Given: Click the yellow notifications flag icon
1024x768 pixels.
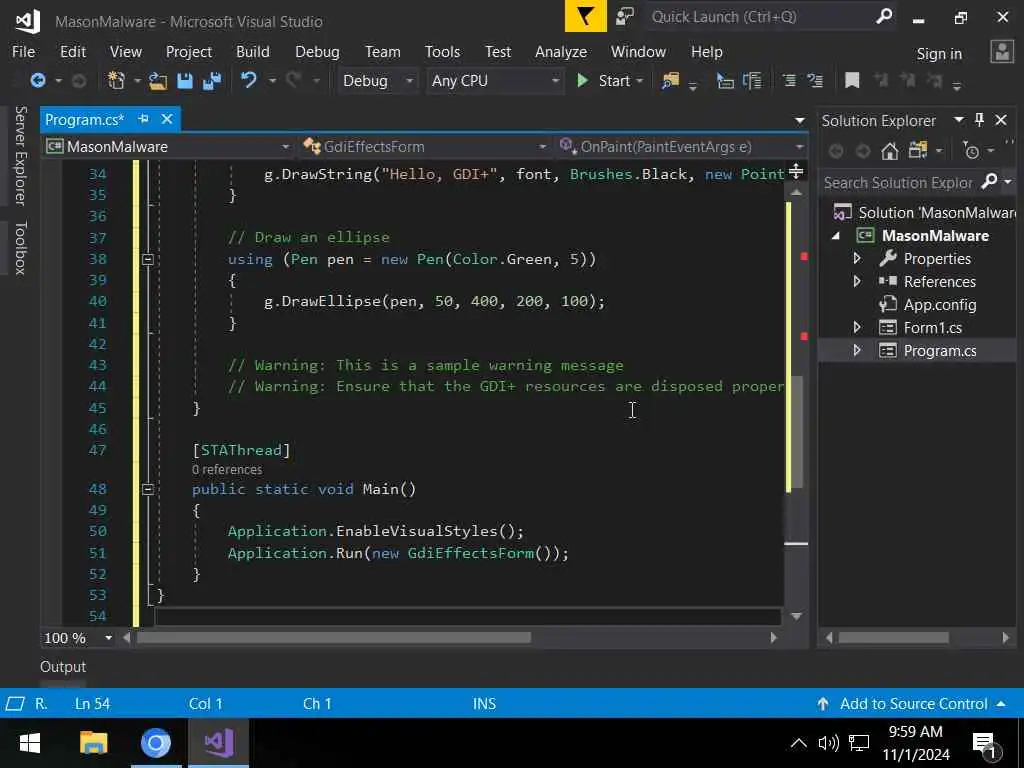Looking at the screenshot, I should coord(585,16).
